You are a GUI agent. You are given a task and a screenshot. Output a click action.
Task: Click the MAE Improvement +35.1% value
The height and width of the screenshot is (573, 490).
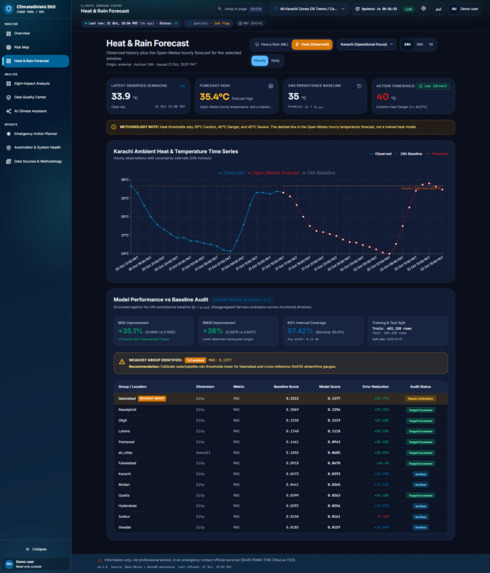click(x=130, y=331)
